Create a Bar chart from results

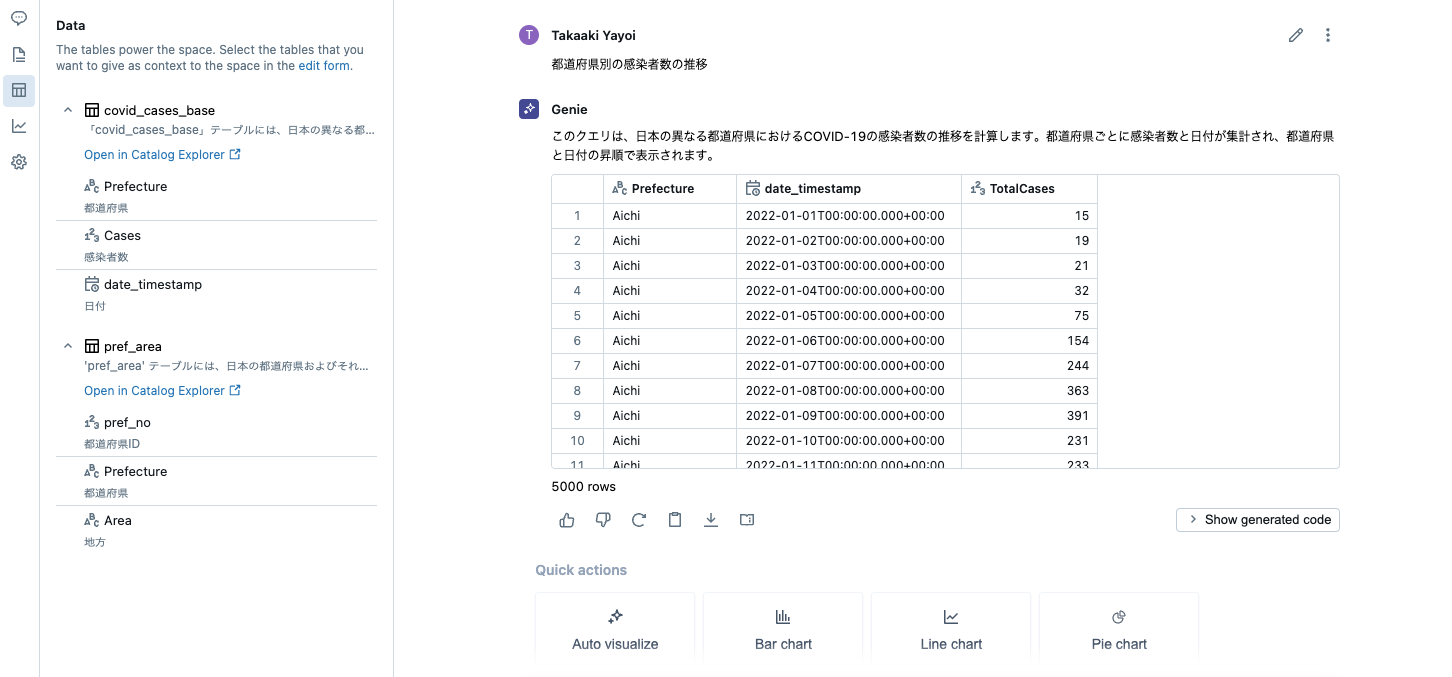pyautogui.click(x=783, y=630)
